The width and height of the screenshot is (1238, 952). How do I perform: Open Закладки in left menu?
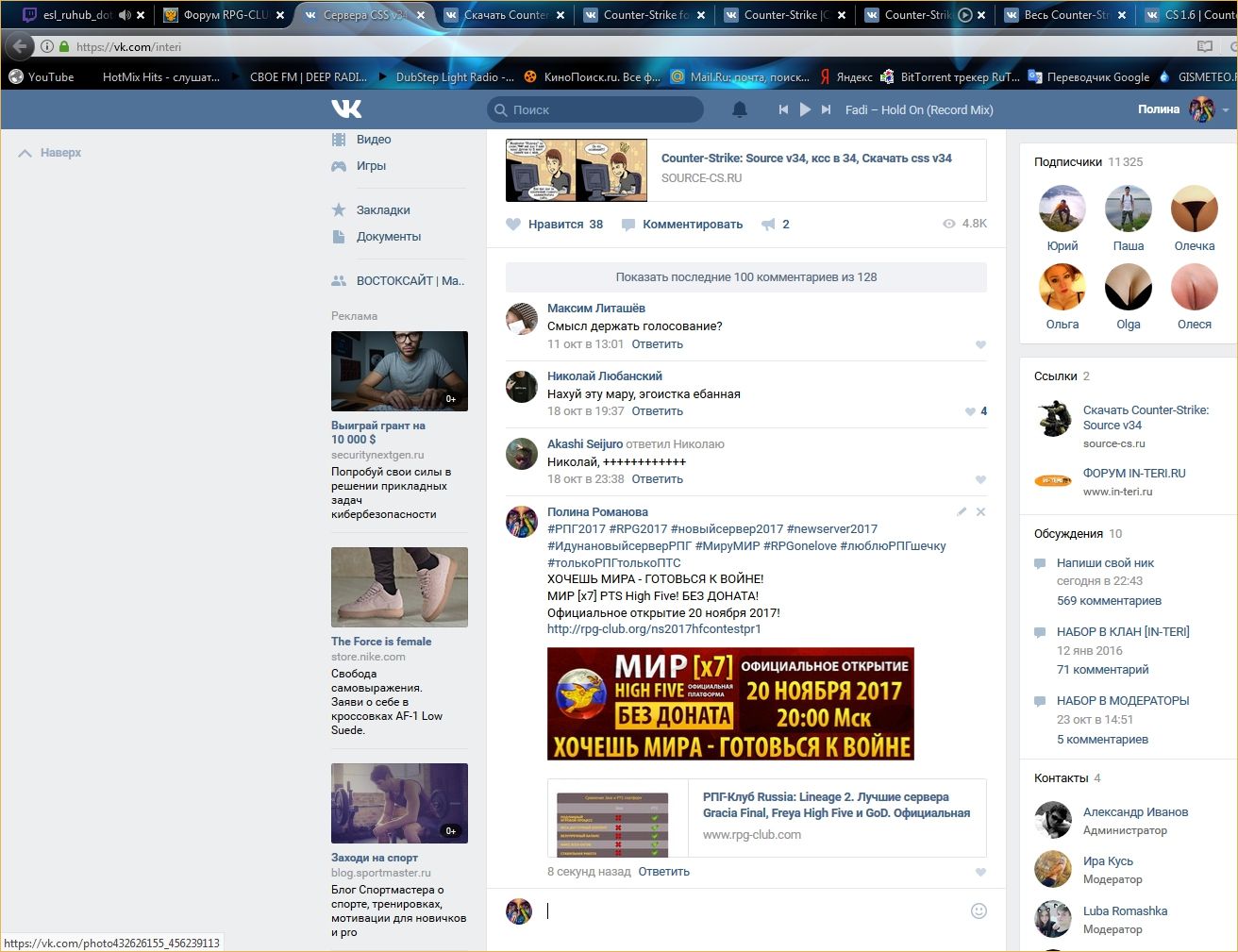[383, 209]
